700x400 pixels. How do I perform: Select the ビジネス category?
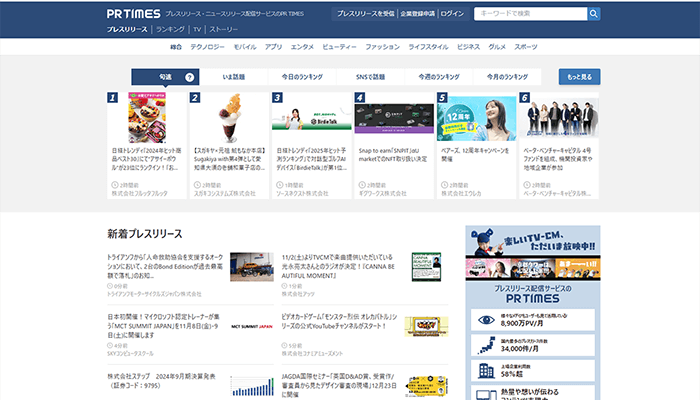point(468,47)
